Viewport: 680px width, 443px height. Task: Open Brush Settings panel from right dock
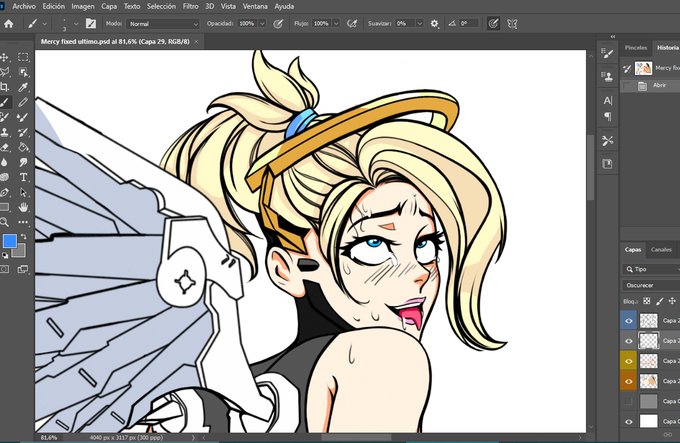(x=608, y=54)
